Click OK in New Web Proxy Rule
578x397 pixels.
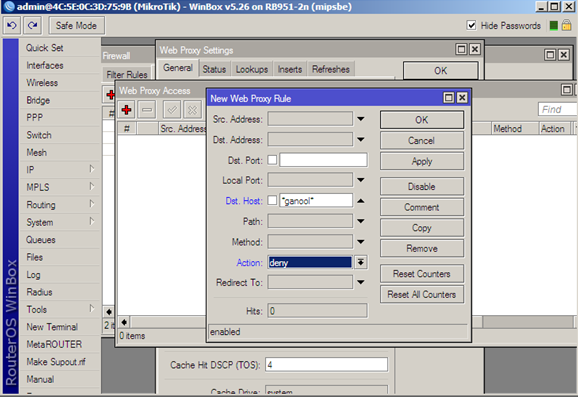422,120
